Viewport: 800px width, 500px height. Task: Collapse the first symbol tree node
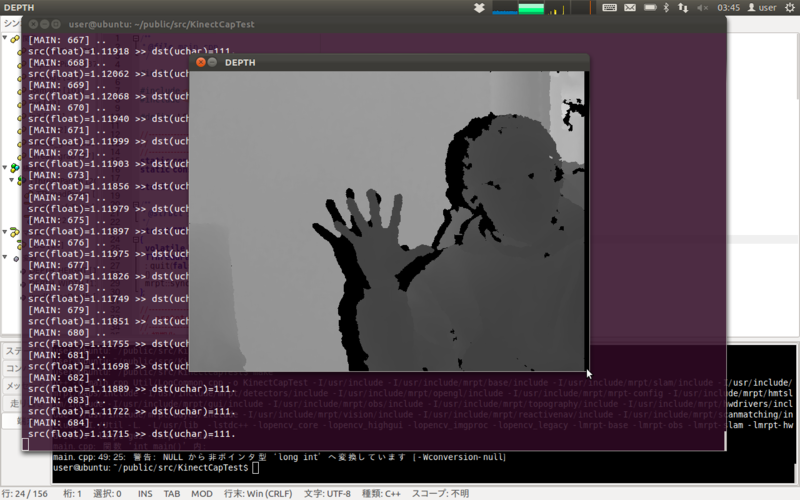5,38
